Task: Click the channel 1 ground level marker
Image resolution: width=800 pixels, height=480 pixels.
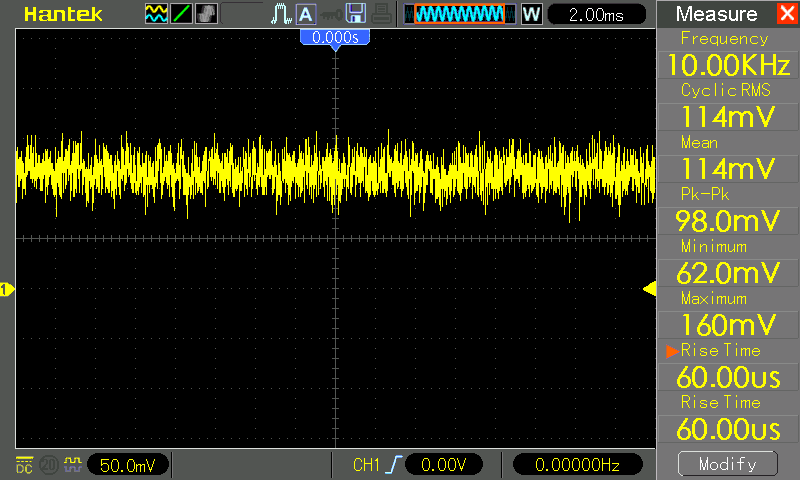Action: [x=7, y=290]
